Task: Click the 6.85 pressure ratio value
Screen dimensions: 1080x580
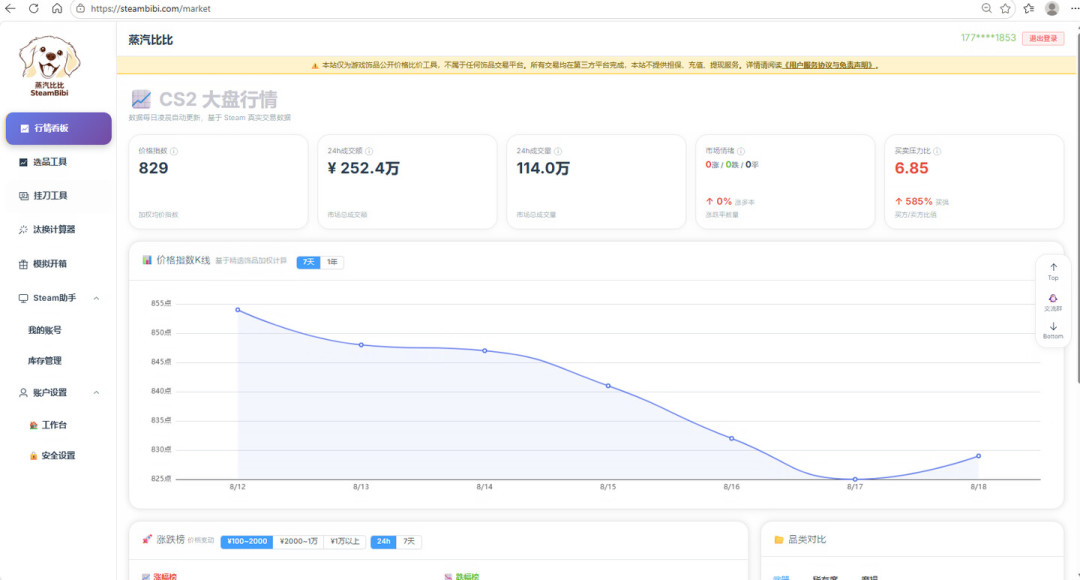Action: (911, 168)
